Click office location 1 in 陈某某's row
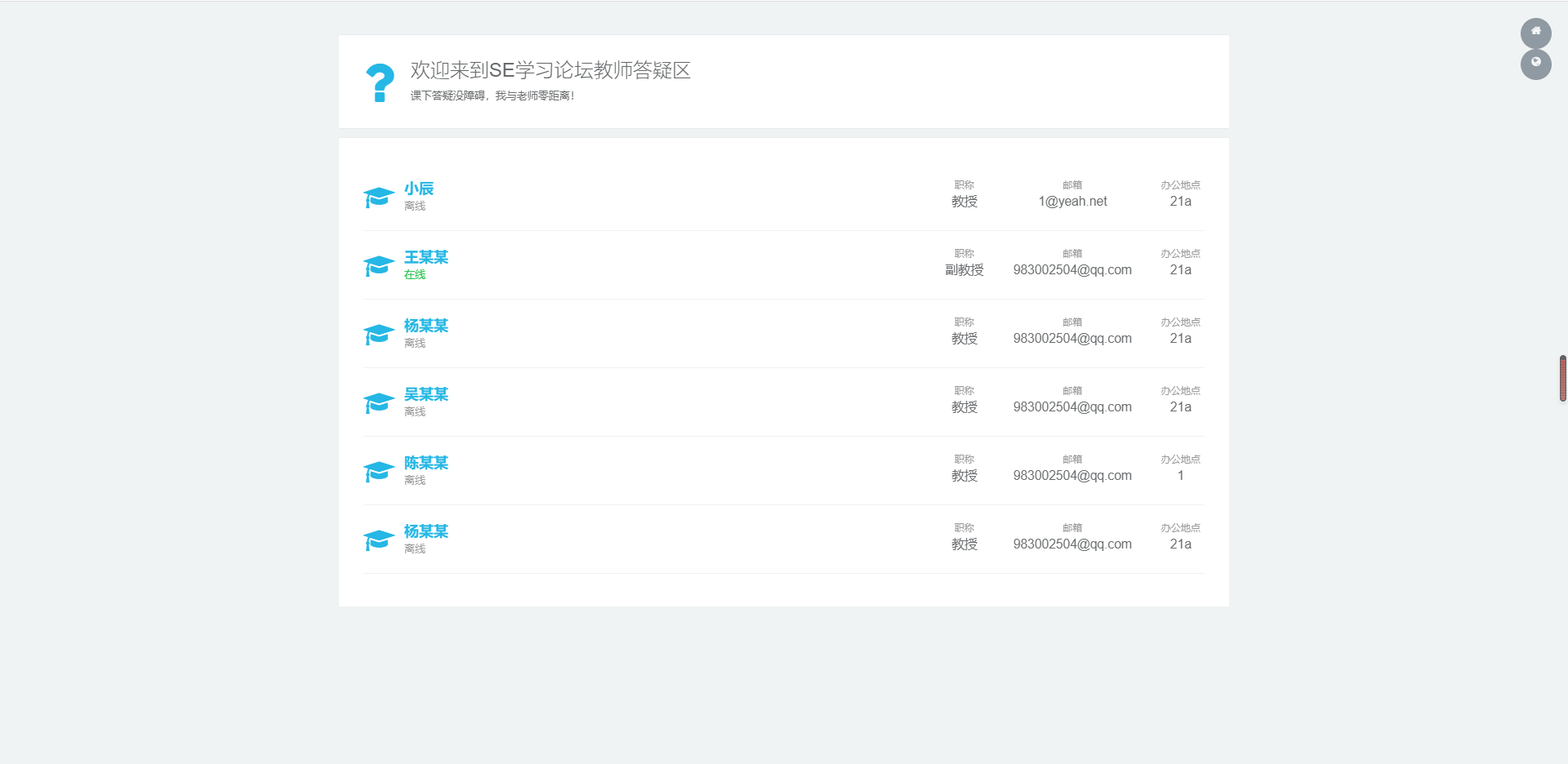The width and height of the screenshot is (1568, 764). [1180, 476]
